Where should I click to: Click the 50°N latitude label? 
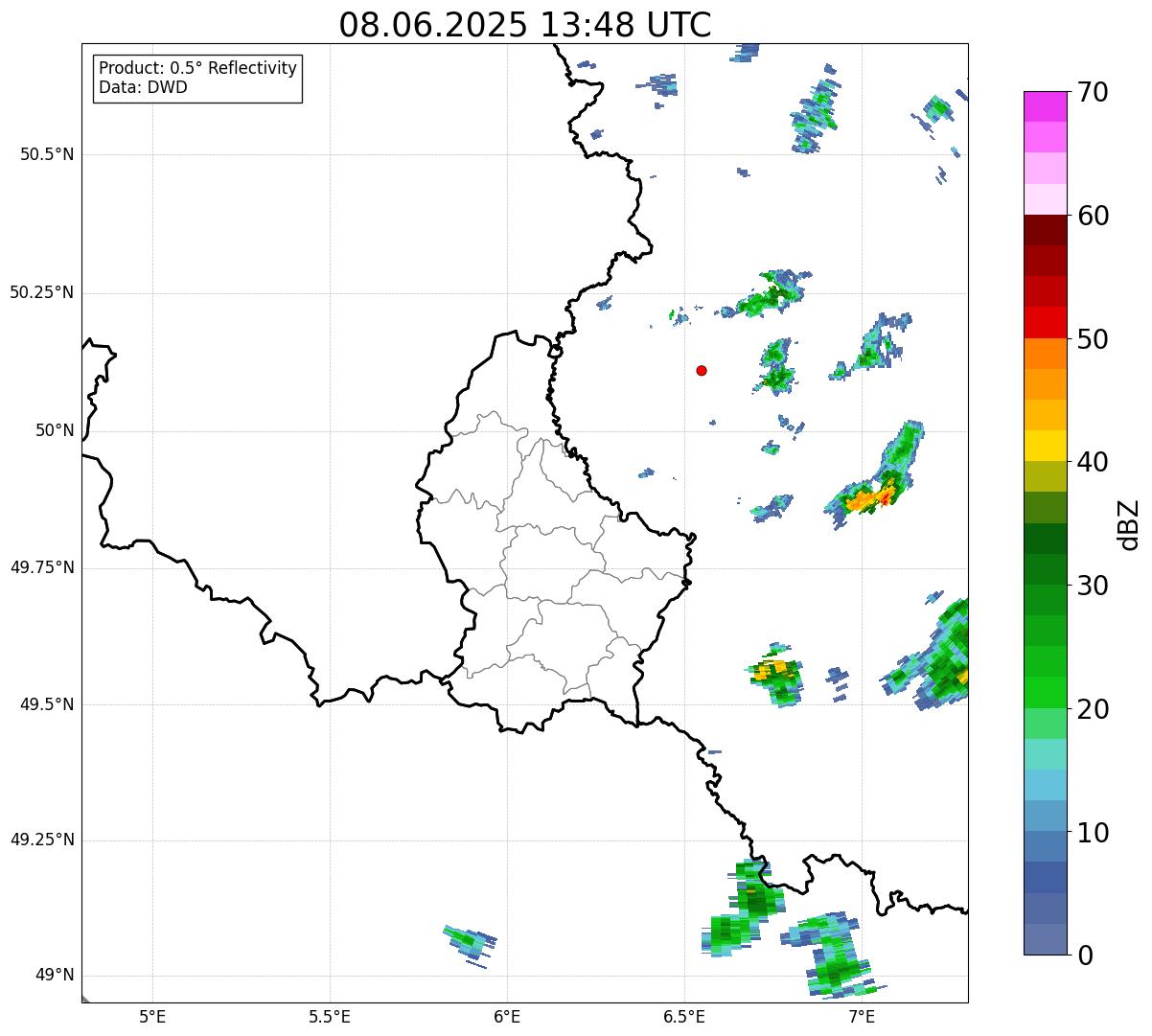[55, 431]
